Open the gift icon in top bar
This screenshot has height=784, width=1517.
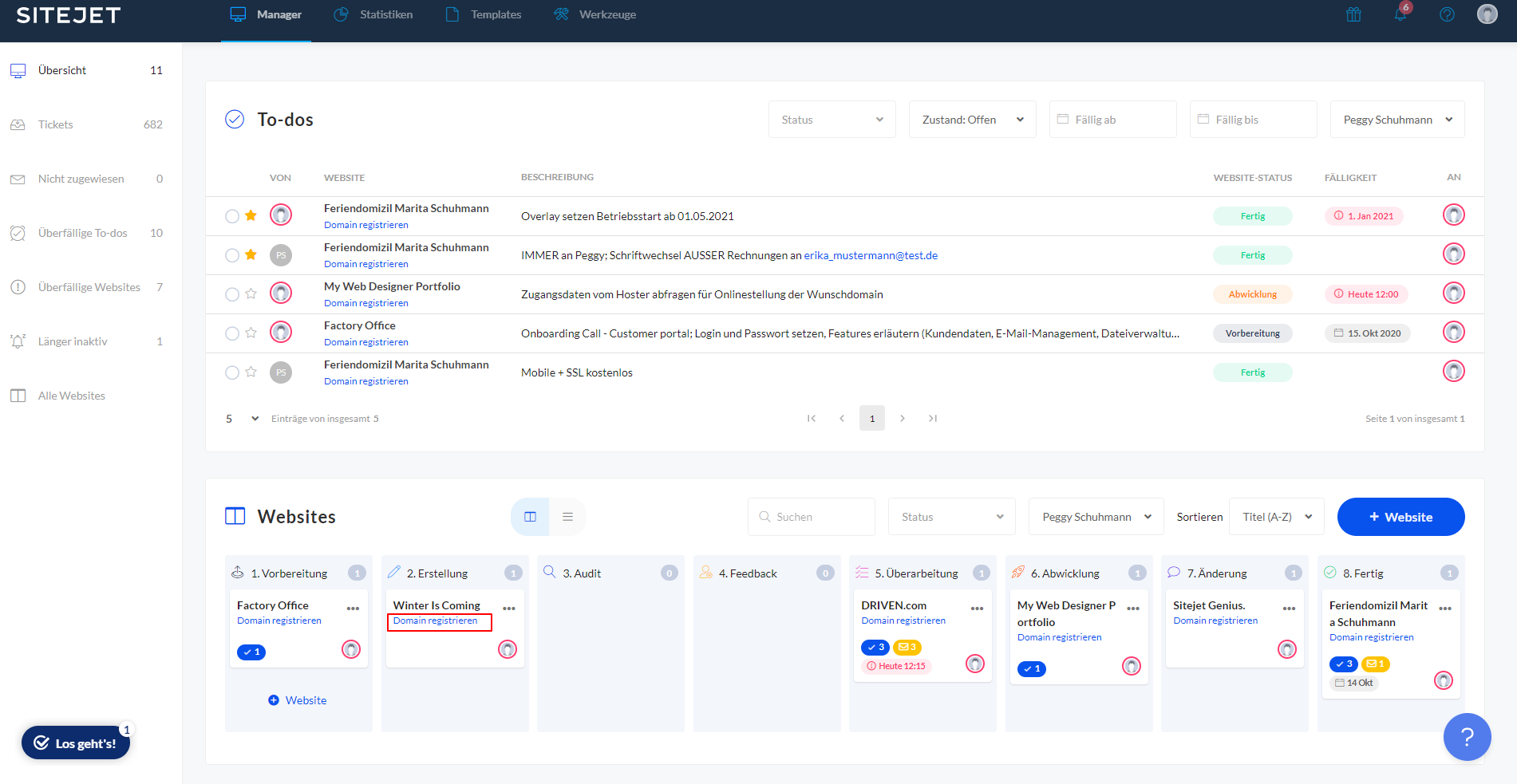(1353, 14)
